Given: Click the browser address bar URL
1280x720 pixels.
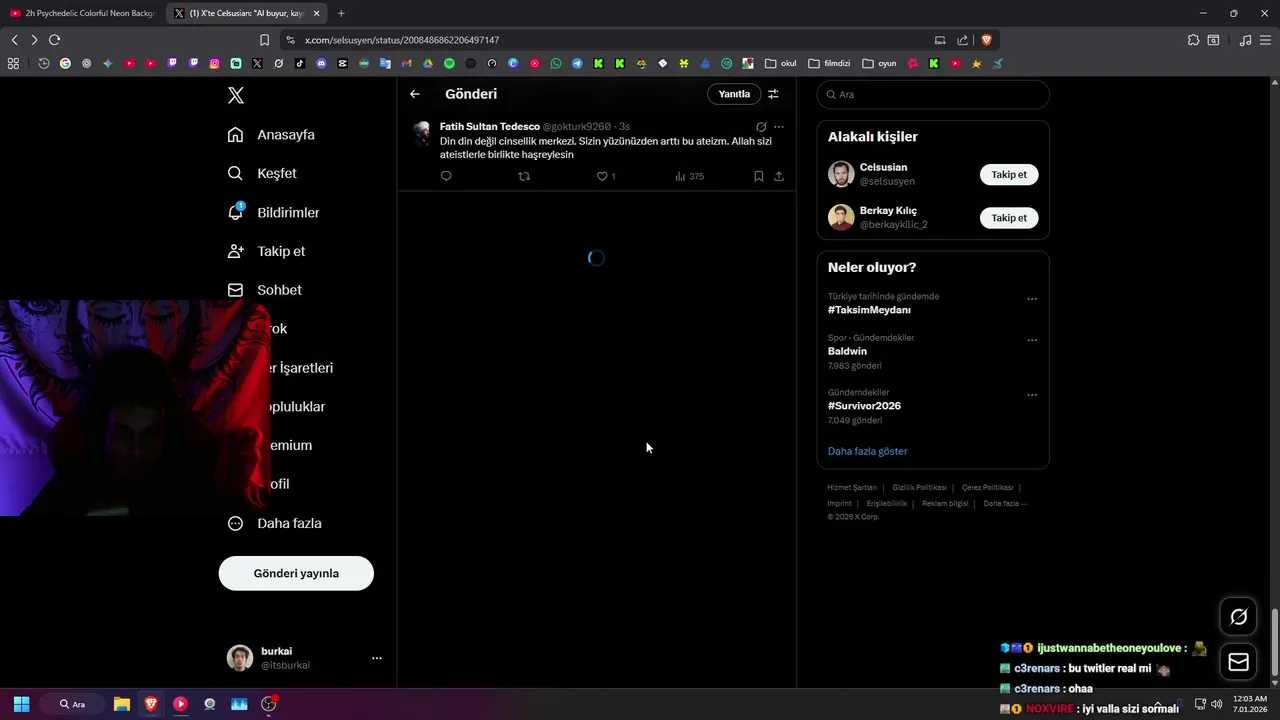Looking at the screenshot, I should tap(402, 40).
